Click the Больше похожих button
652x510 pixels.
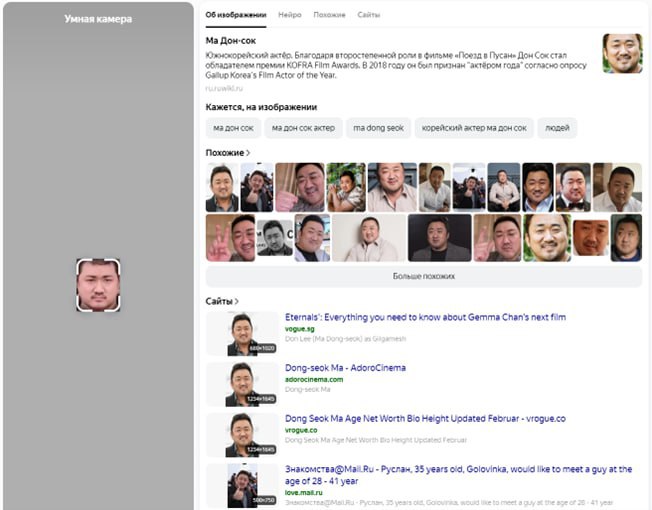coord(423,276)
